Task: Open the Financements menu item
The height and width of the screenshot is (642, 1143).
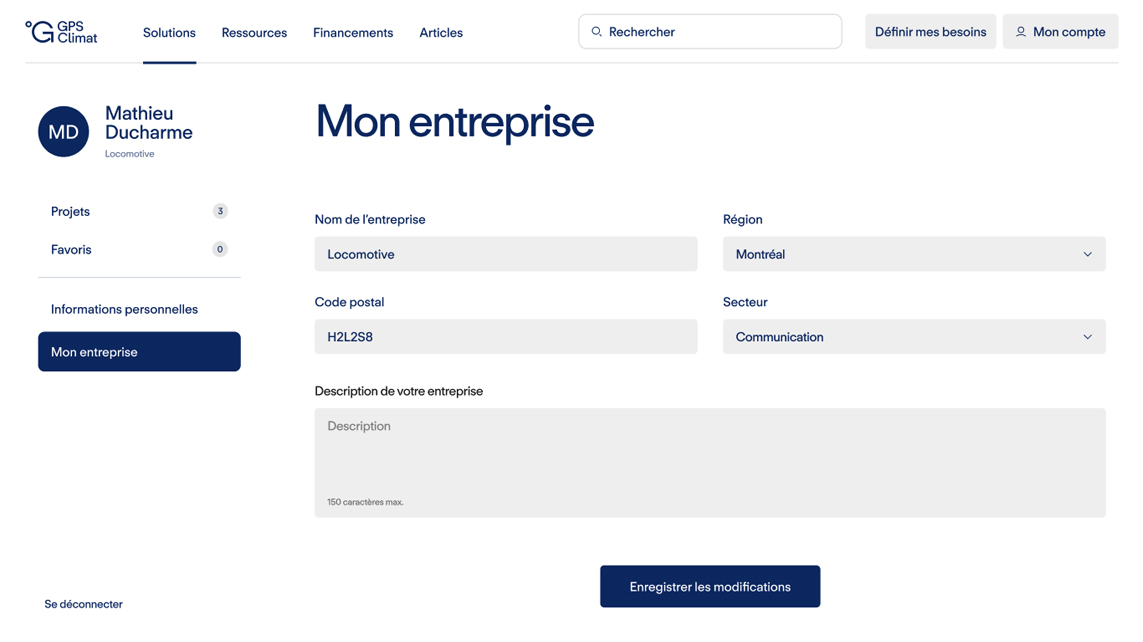Action: 353,33
